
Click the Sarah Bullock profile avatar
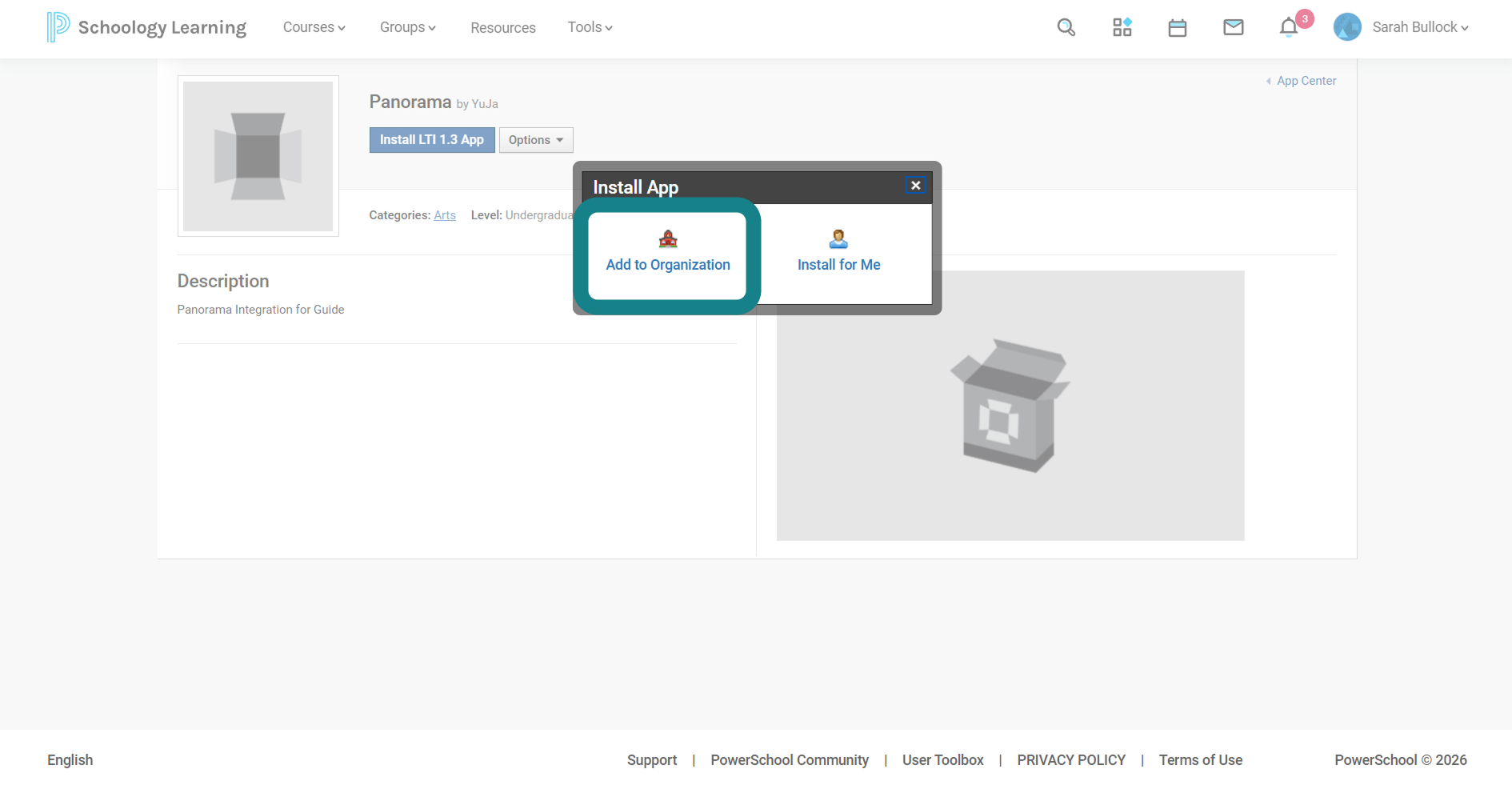(x=1347, y=27)
